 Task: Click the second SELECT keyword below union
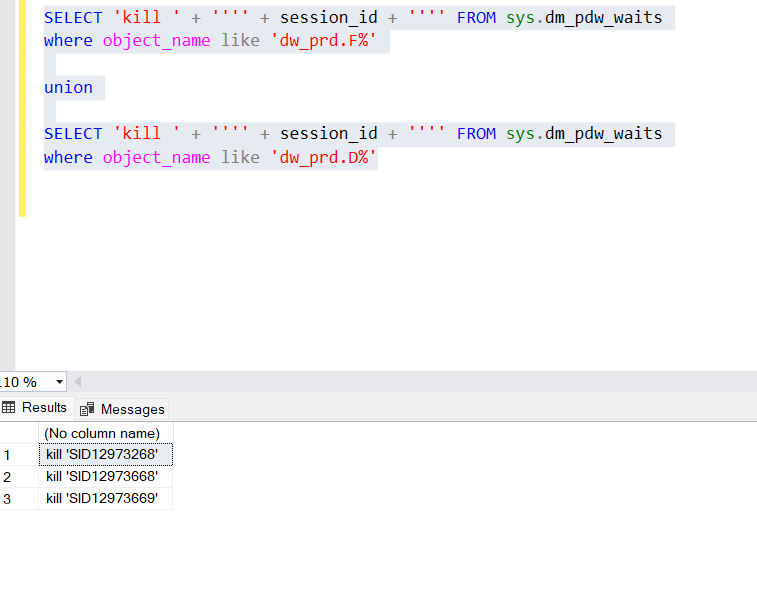[x=73, y=134]
